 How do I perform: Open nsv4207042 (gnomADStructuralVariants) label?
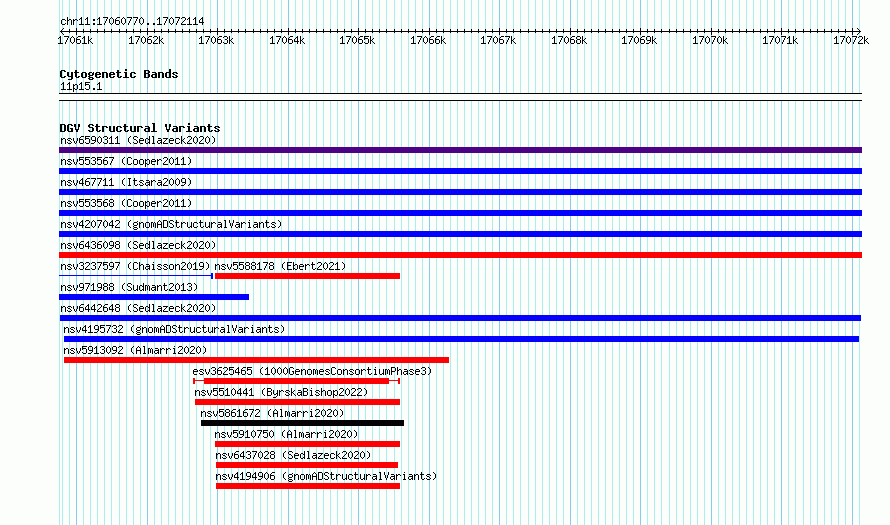tap(171, 224)
